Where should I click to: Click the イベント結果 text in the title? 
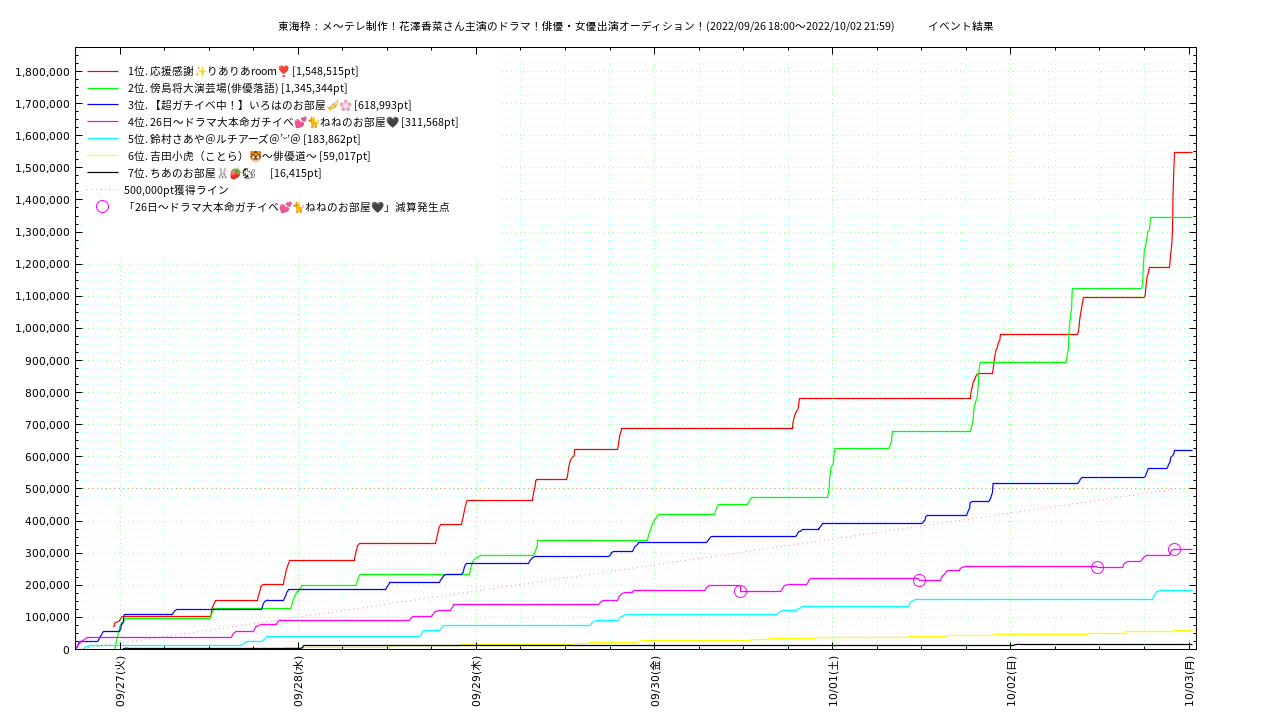point(960,26)
